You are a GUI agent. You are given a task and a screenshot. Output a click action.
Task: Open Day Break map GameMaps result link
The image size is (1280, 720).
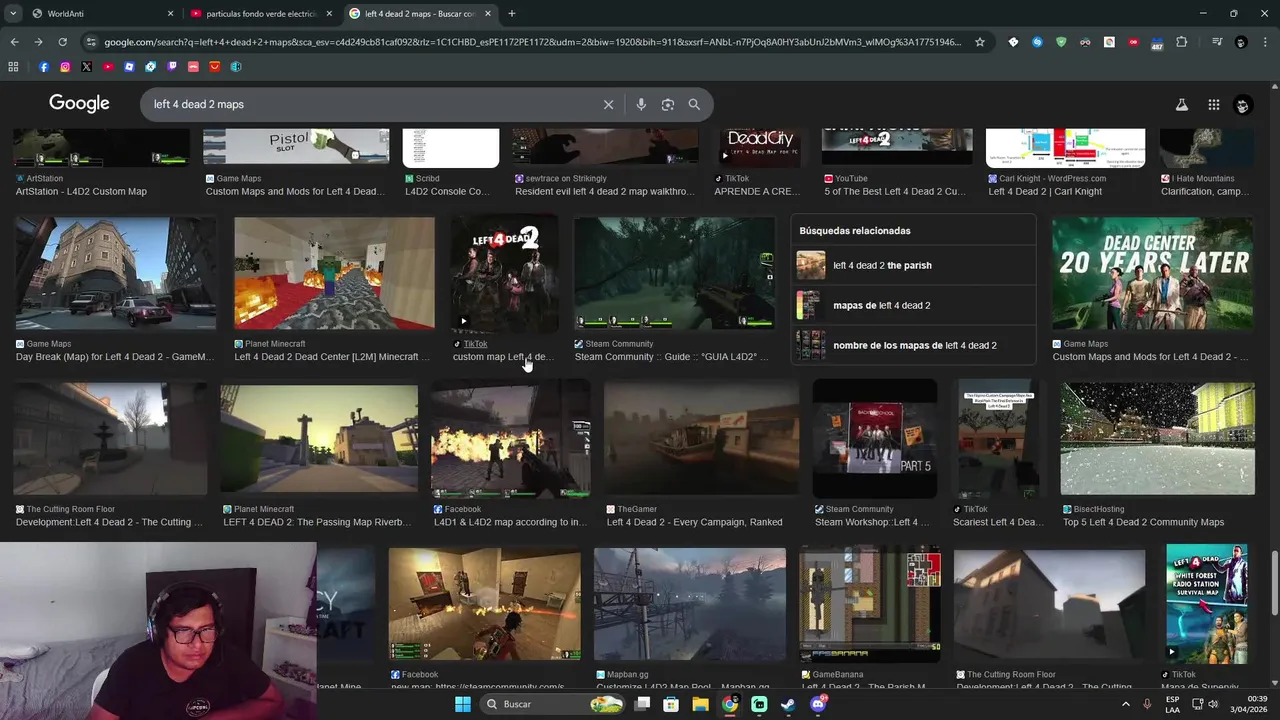click(x=114, y=357)
